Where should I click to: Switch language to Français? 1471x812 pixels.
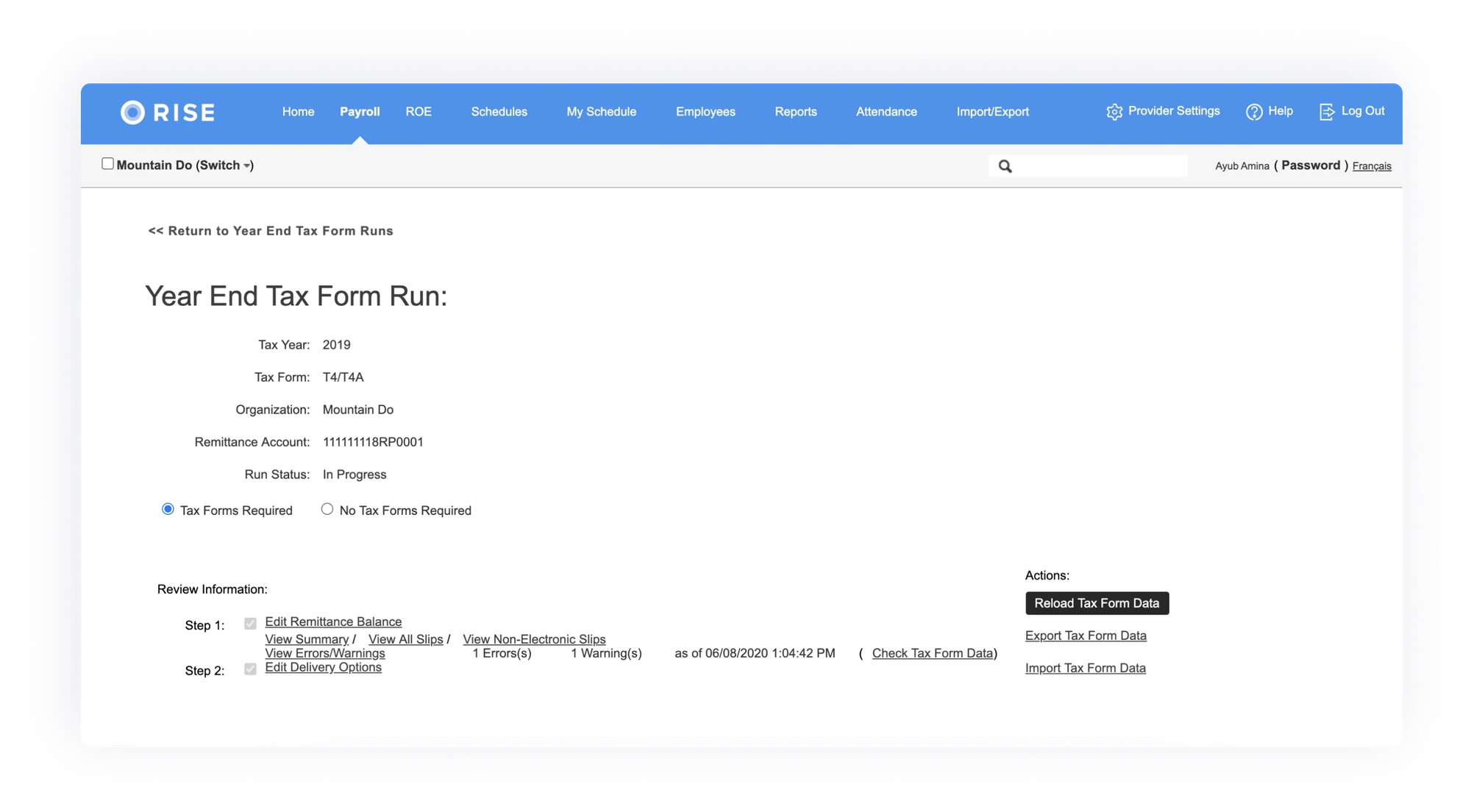coord(1372,166)
